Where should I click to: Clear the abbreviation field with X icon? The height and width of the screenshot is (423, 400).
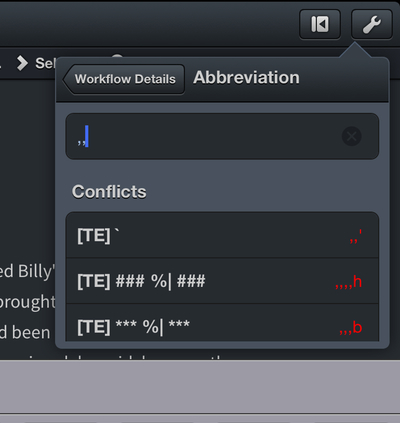click(351, 136)
